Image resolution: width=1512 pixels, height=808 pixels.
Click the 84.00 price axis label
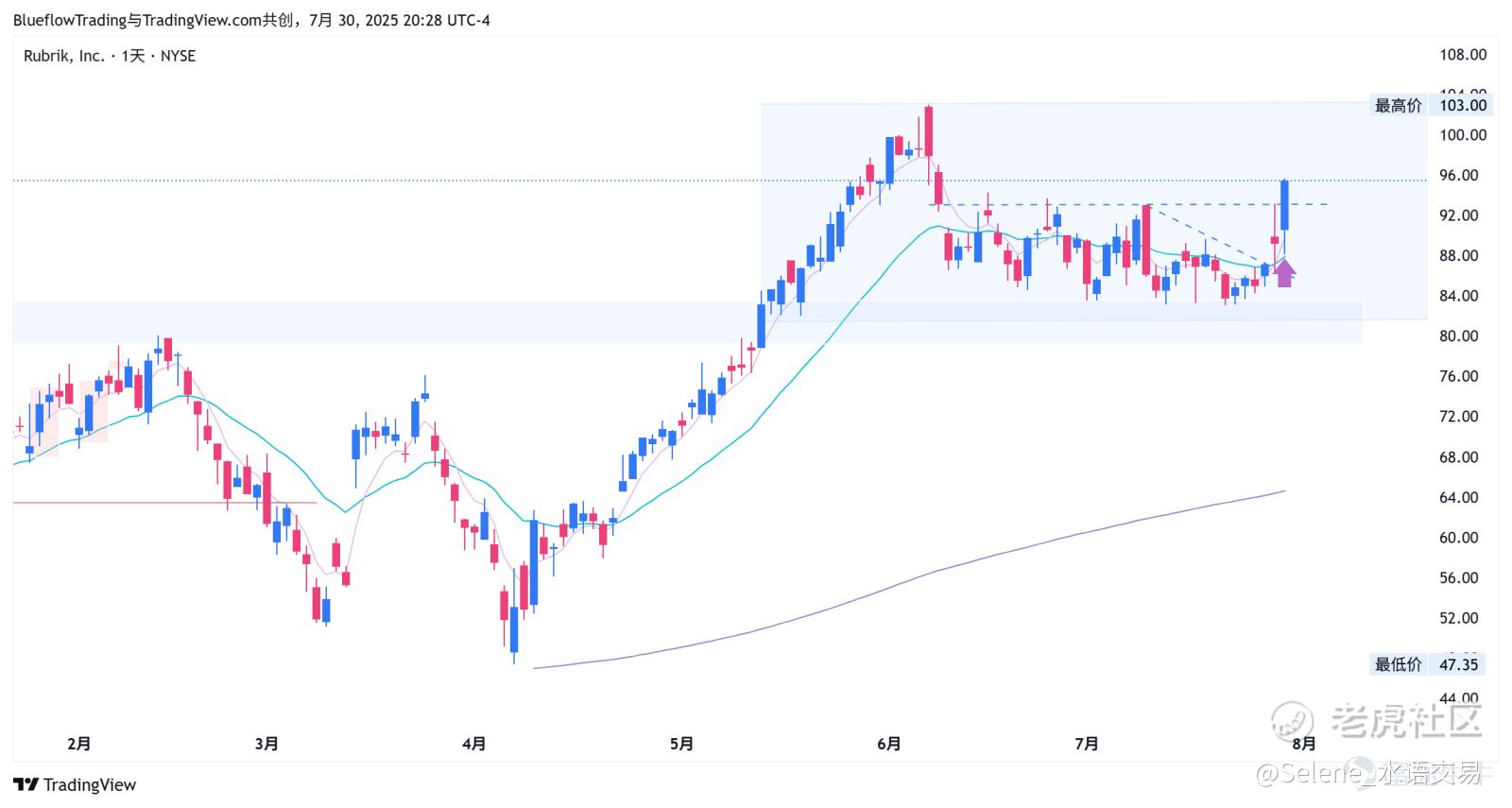(x=1459, y=296)
